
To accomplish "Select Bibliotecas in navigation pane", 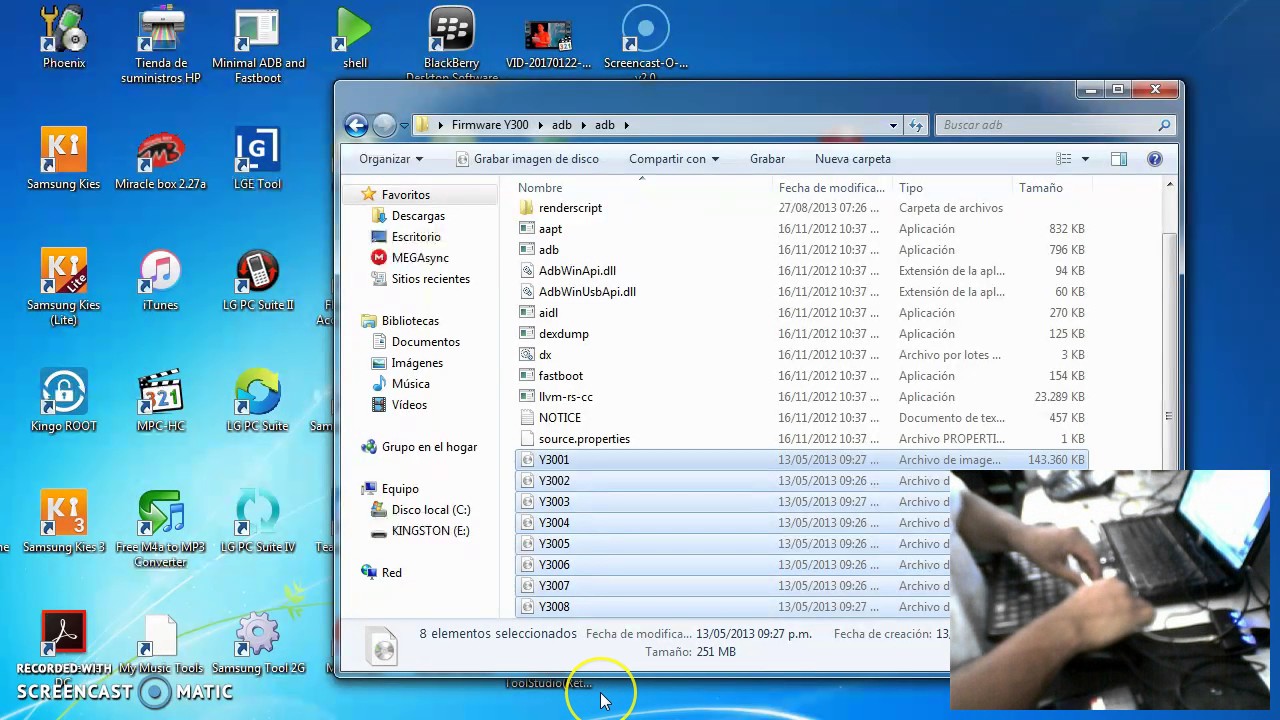I will click(410, 321).
